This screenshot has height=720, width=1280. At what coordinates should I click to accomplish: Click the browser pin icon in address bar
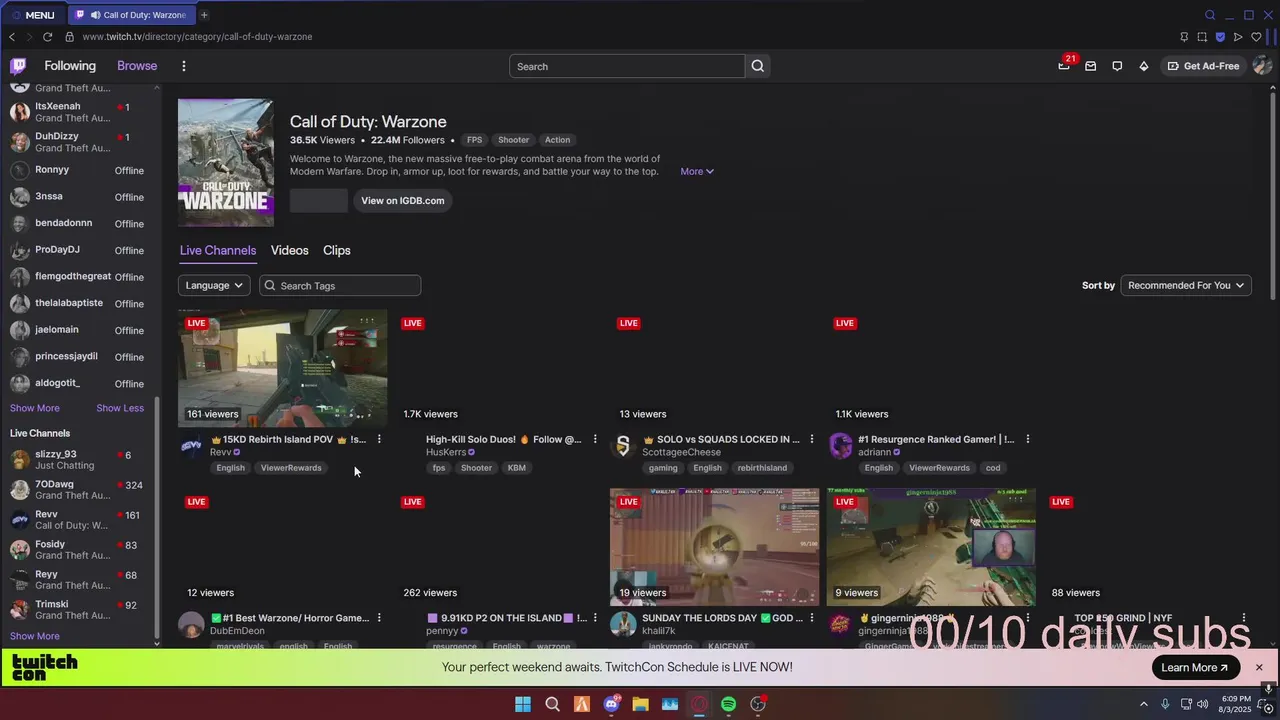[x=1184, y=37]
